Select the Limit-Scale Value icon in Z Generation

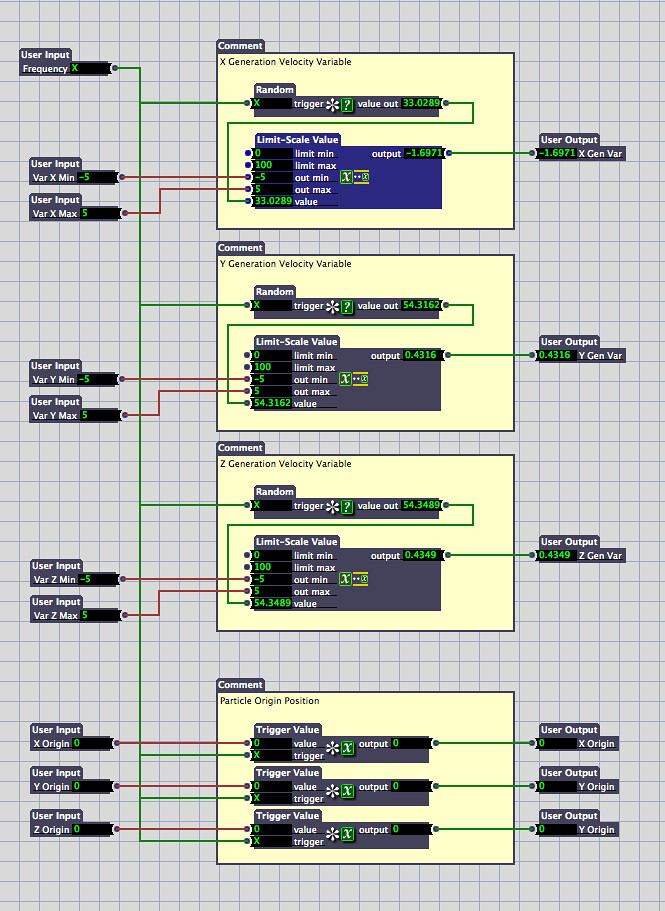click(355, 579)
